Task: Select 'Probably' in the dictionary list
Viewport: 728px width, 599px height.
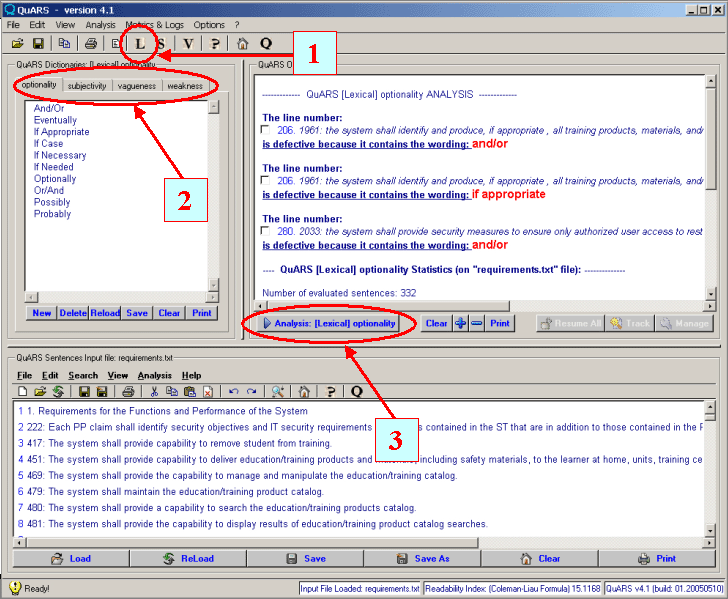Action: [x=52, y=214]
